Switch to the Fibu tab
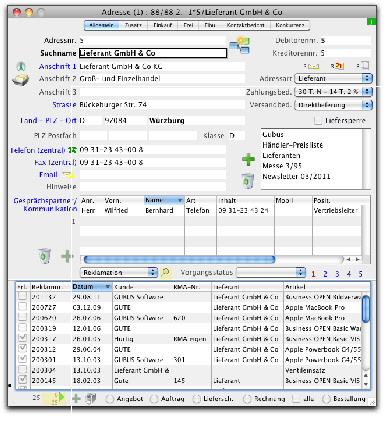 (x=210, y=25)
